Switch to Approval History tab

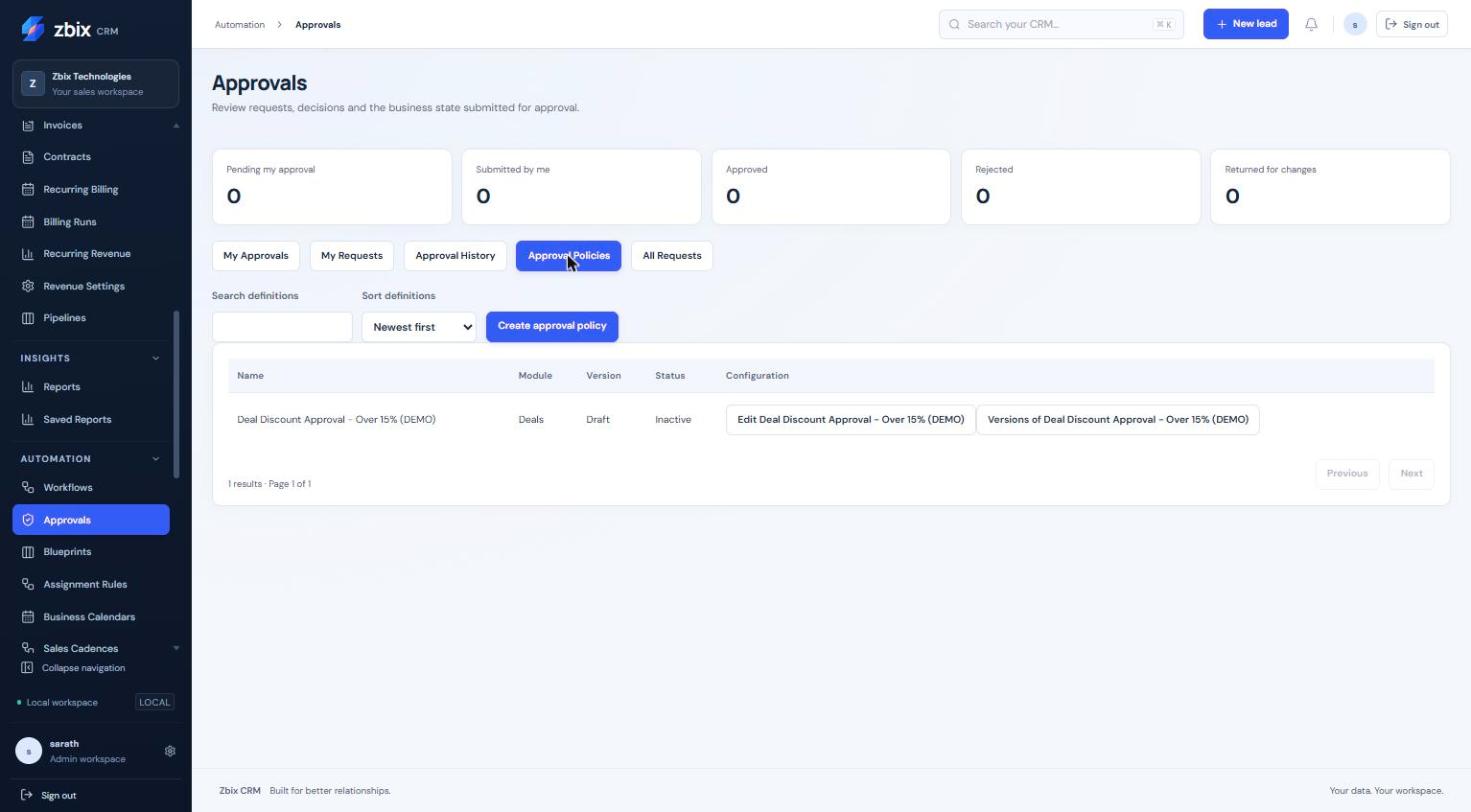pyautogui.click(x=455, y=256)
